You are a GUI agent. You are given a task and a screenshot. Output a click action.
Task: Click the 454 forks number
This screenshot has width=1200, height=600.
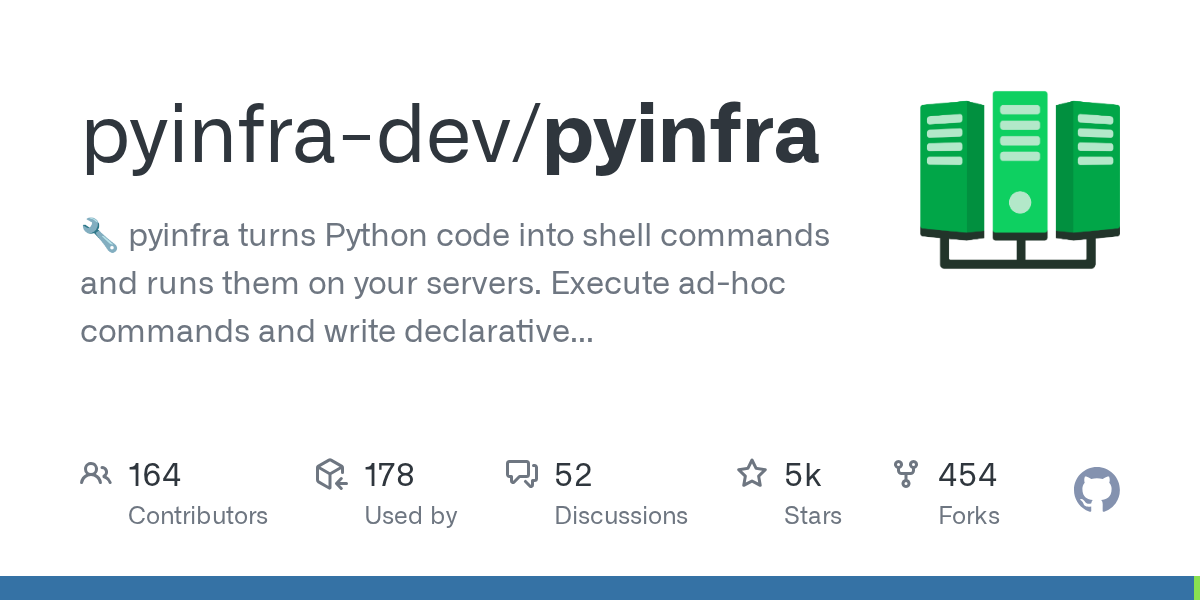point(967,475)
